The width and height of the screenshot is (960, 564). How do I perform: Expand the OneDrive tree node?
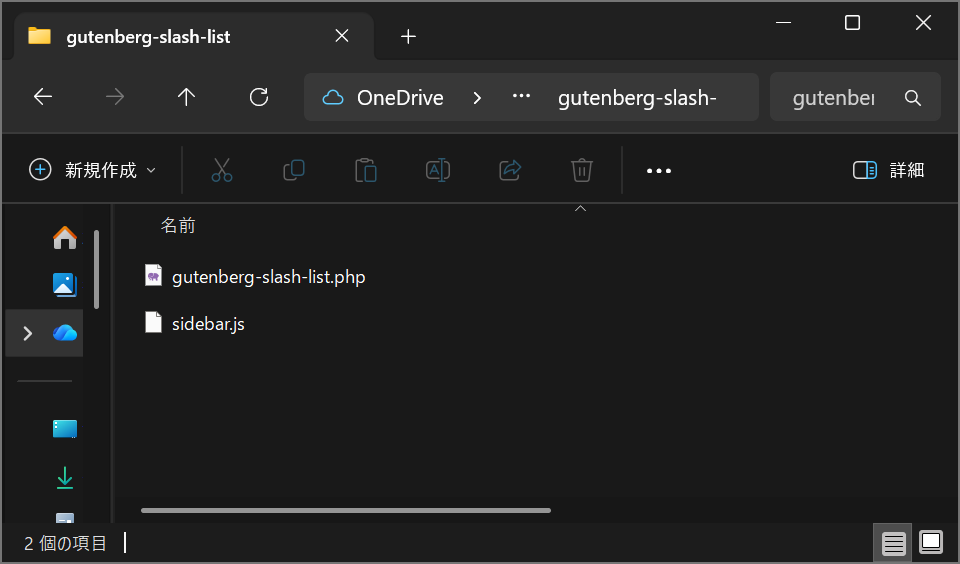click(x=27, y=333)
